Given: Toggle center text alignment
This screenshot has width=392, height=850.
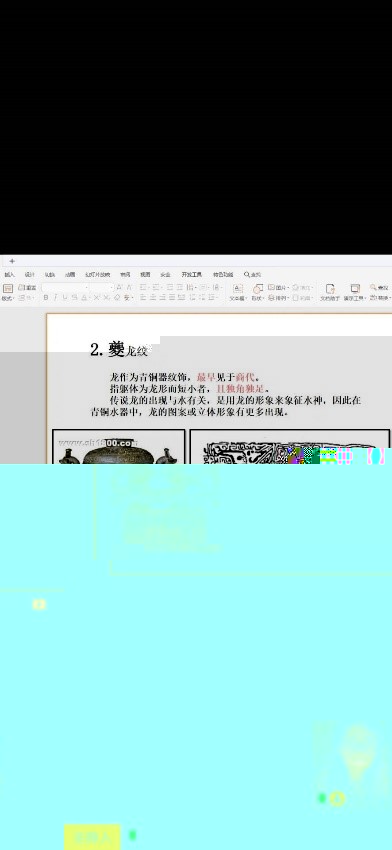Looking at the screenshot, I should tap(153, 298).
